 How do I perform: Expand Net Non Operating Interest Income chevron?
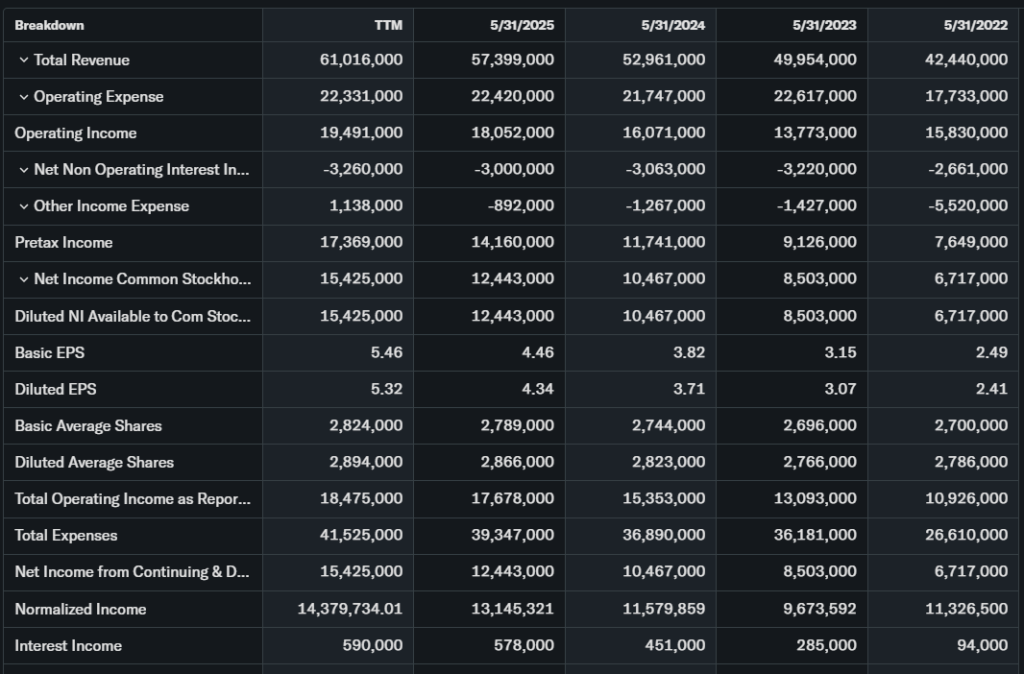point(23,170)
